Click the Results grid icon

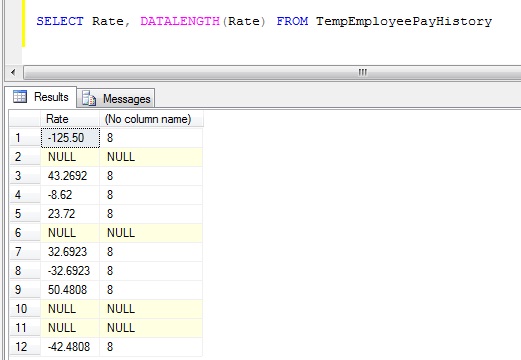pyautogui.click(x=20, y=97)
